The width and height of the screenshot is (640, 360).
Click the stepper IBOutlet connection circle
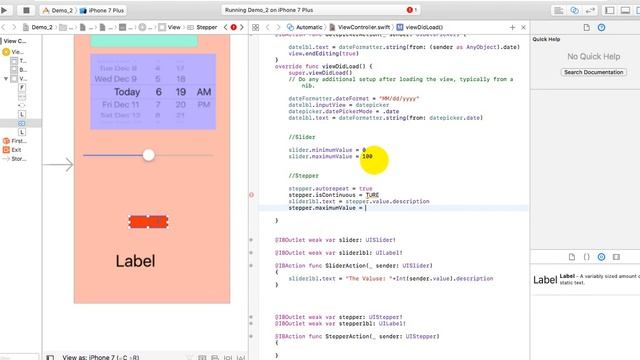251,317
